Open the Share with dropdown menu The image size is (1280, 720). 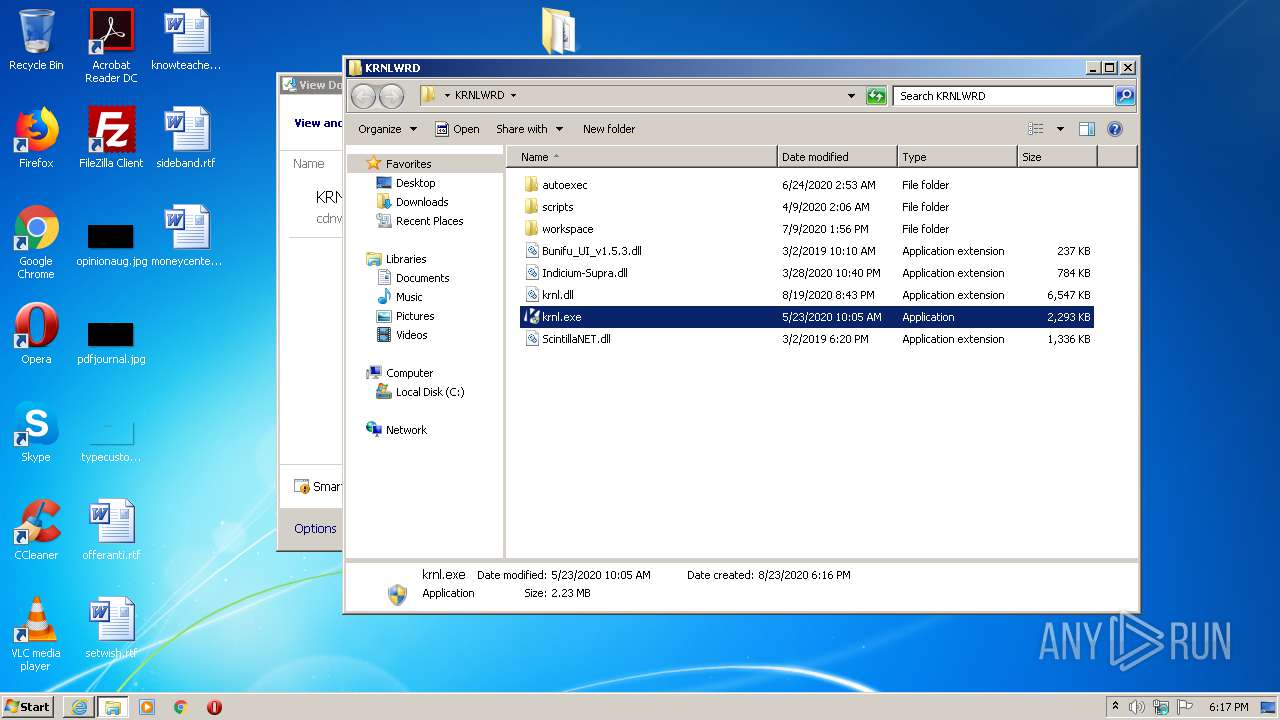pos(529,129)
